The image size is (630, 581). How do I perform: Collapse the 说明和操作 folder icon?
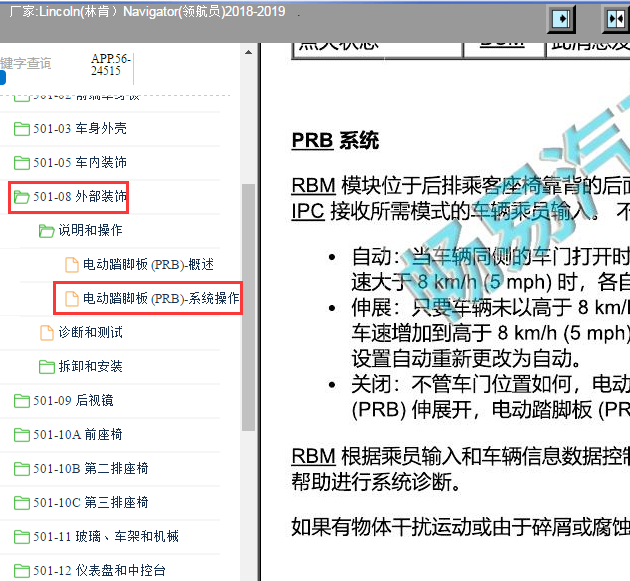click(47, 231)
